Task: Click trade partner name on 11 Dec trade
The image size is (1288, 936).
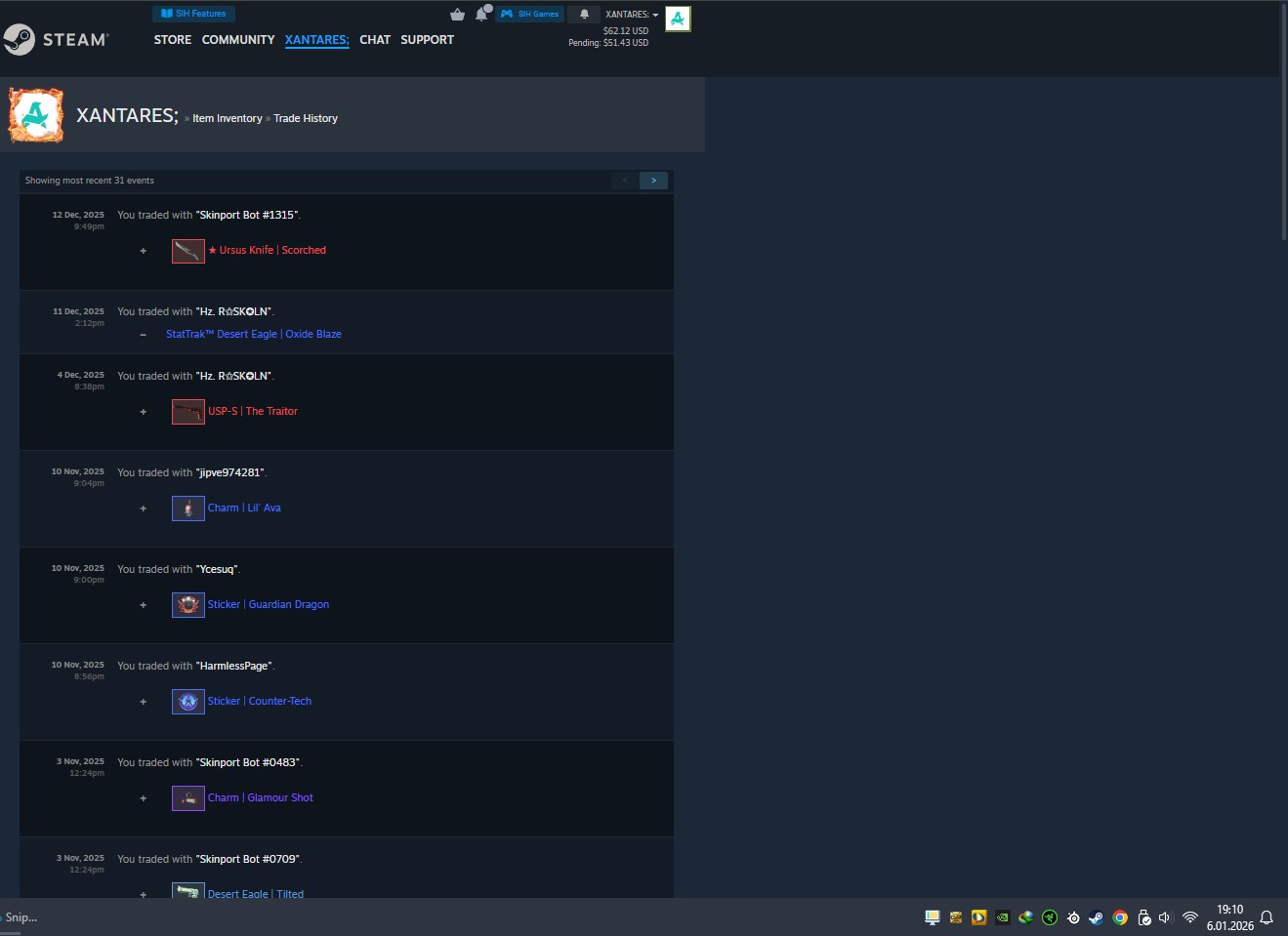Action: [234, 311]
